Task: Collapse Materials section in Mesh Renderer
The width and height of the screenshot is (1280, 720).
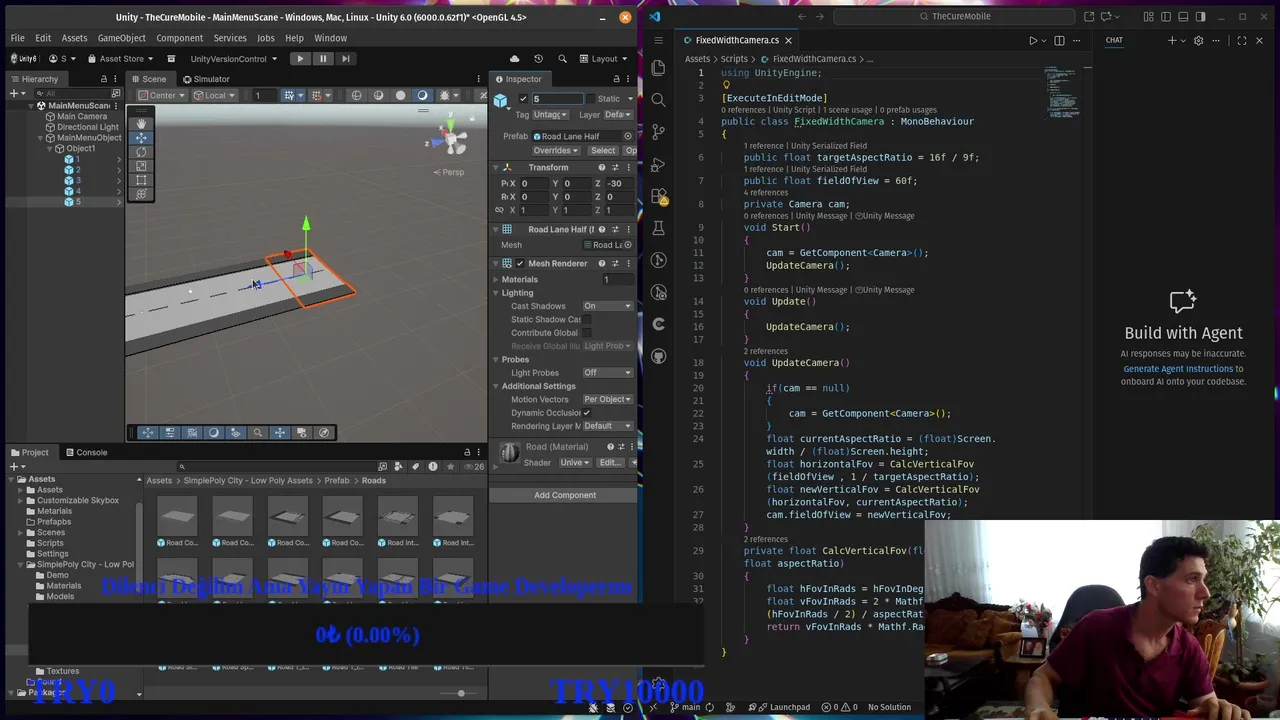Action: coord(496,280)
